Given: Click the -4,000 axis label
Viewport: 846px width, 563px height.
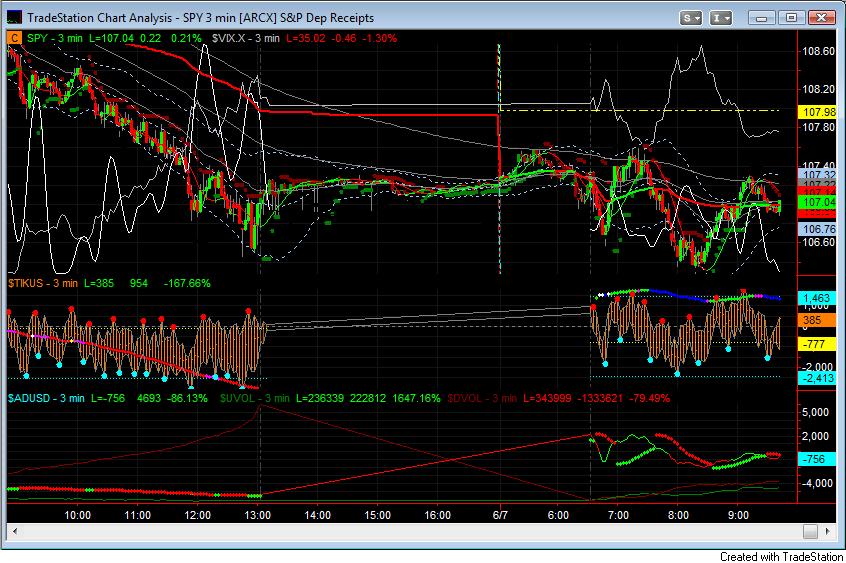Looking at the screenshot, I should 816,483.
